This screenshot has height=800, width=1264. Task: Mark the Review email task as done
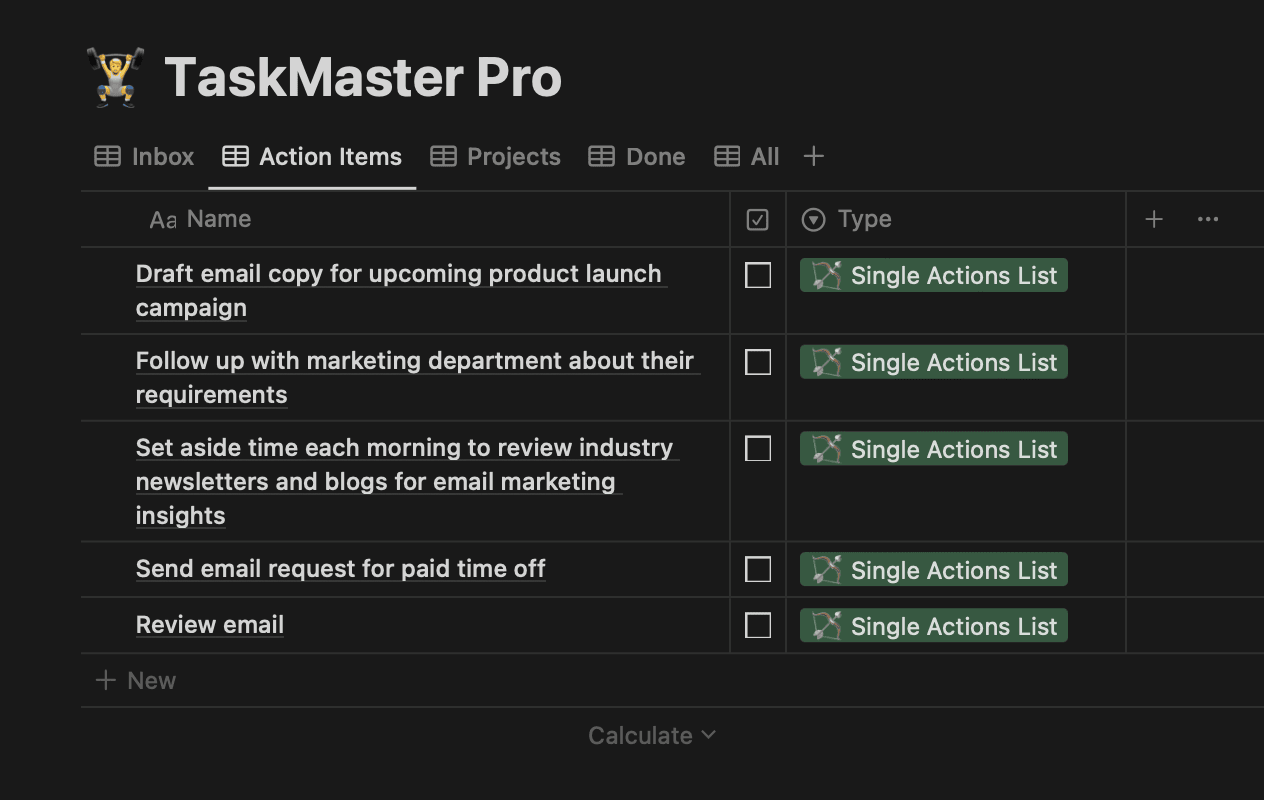point(758,626)
